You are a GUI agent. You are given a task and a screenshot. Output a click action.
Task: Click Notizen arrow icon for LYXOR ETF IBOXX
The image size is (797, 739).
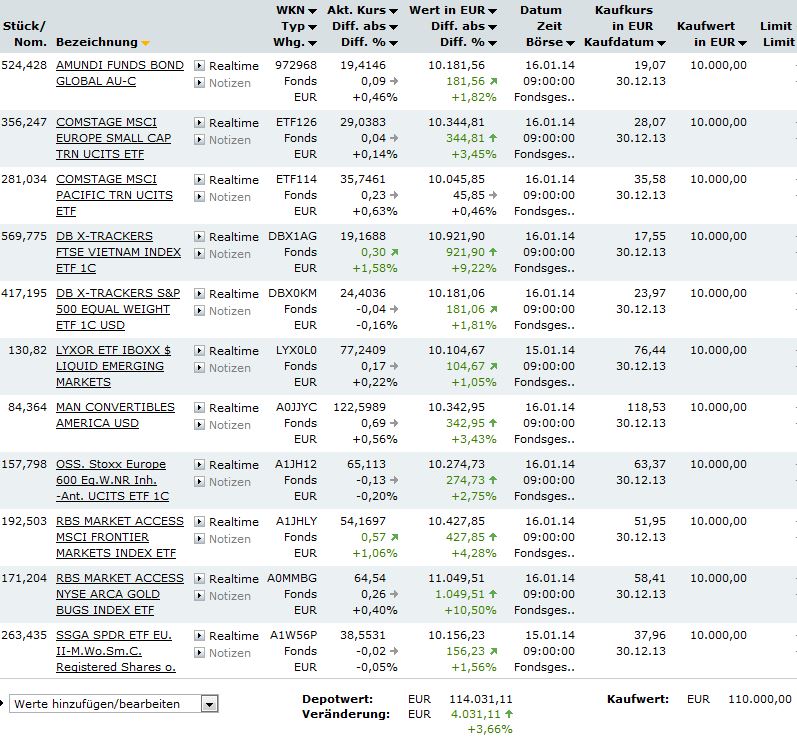click(199, 367)
